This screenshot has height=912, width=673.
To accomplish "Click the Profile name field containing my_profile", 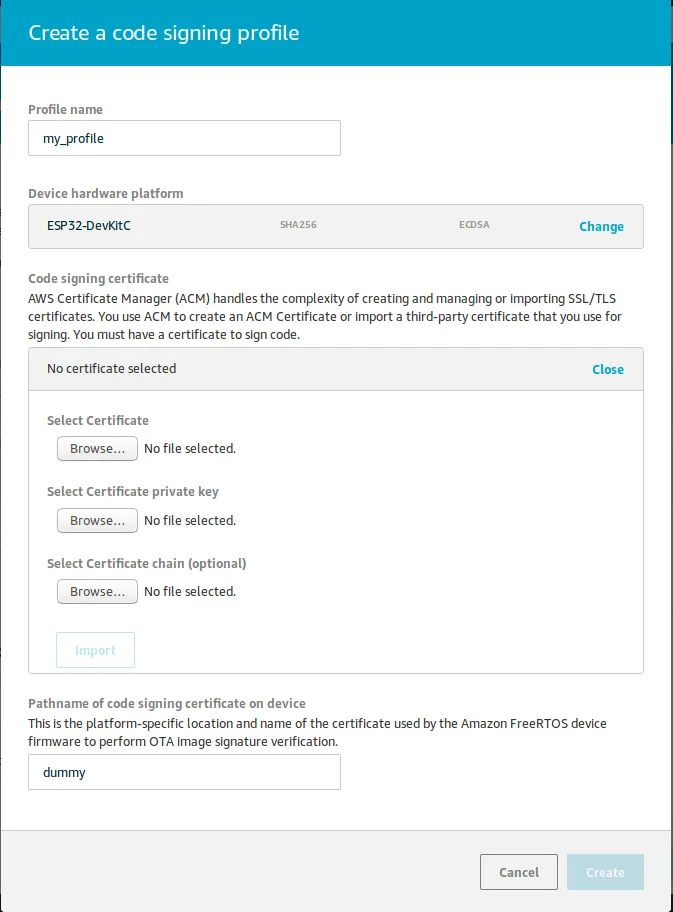I will (184, 139).
